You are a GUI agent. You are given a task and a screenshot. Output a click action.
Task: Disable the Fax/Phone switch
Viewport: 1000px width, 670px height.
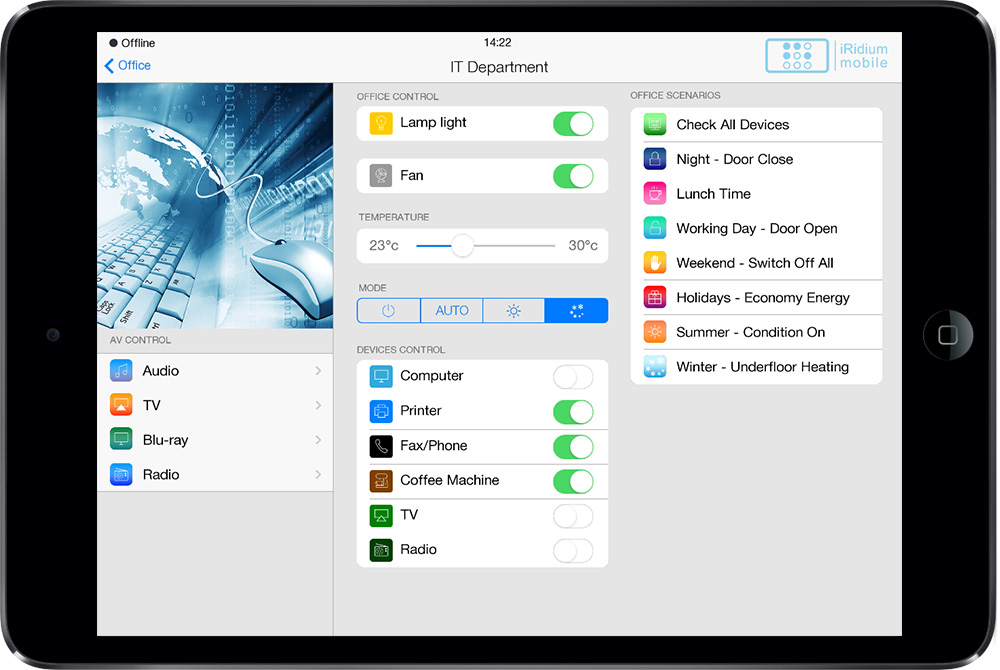pos(573,446)
